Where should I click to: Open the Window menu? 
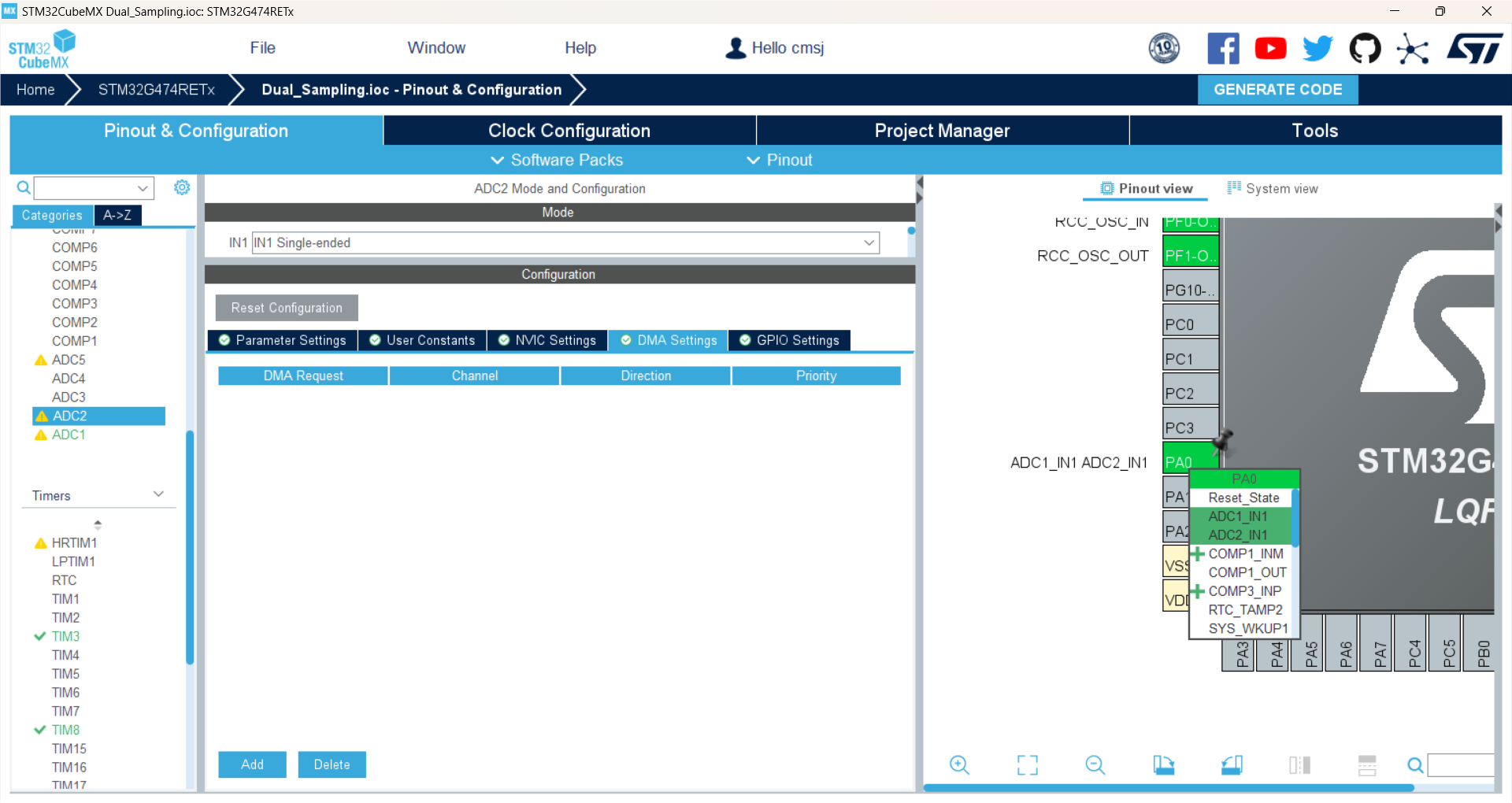tap(436, 48)
